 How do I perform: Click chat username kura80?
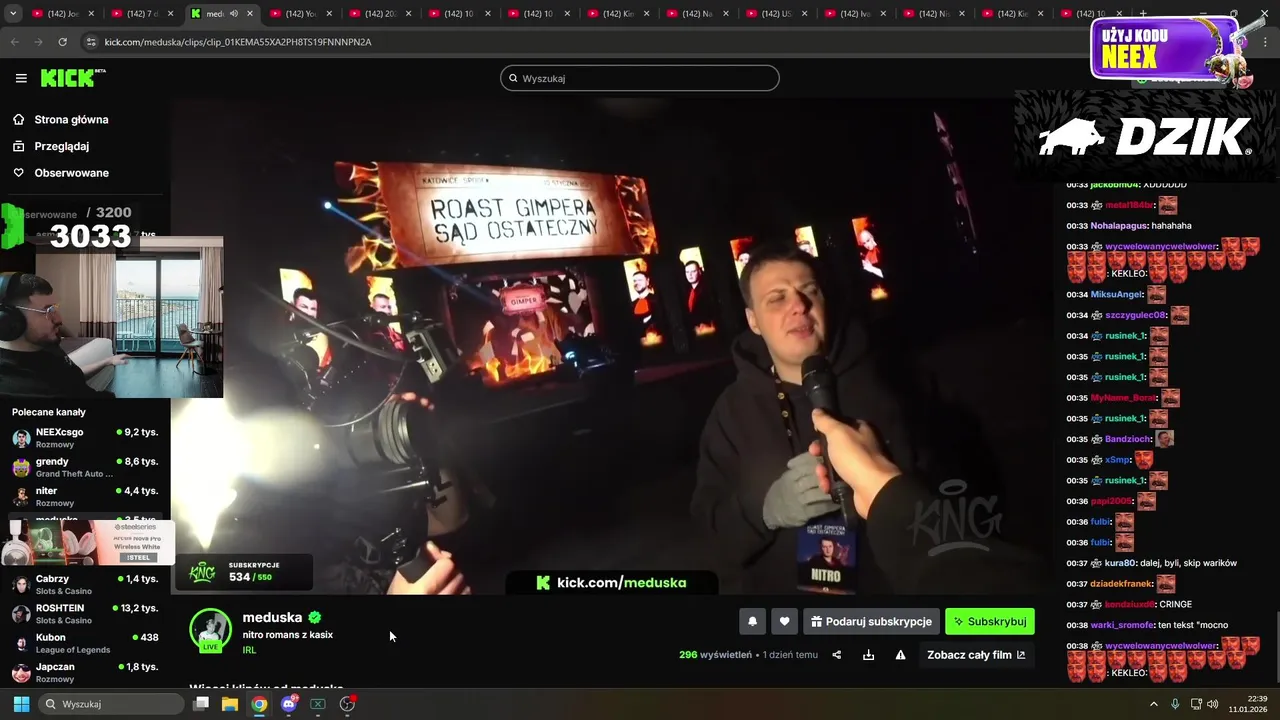[x=1122, y=563]
